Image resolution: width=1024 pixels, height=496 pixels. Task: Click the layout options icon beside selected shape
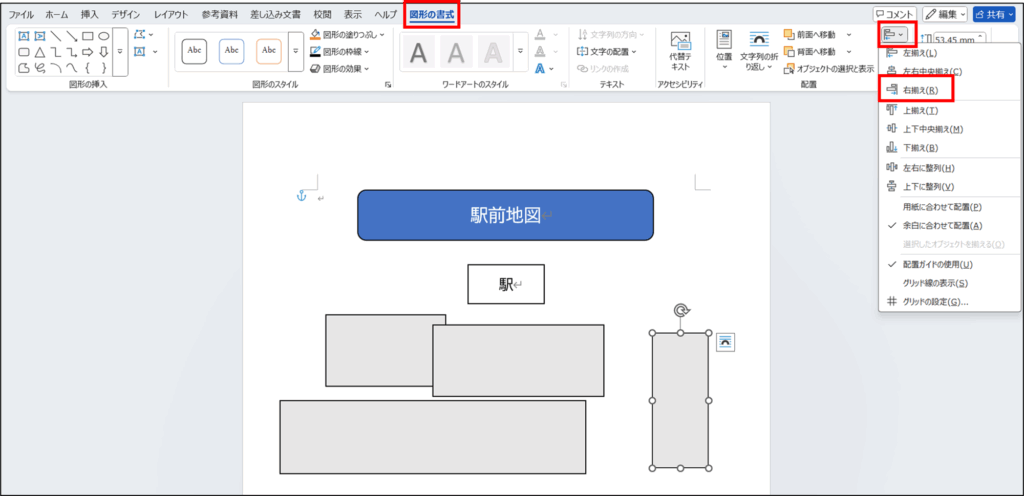point(726,342)
